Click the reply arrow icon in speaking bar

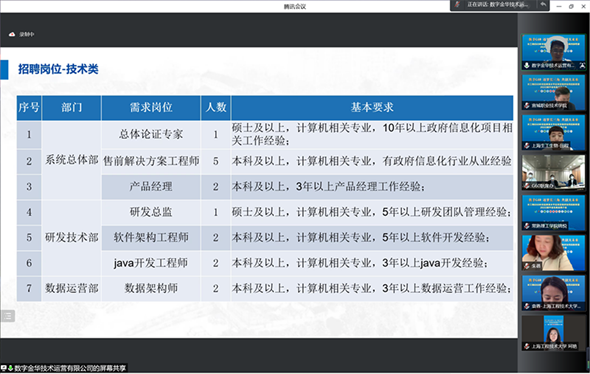pos(543,5)
